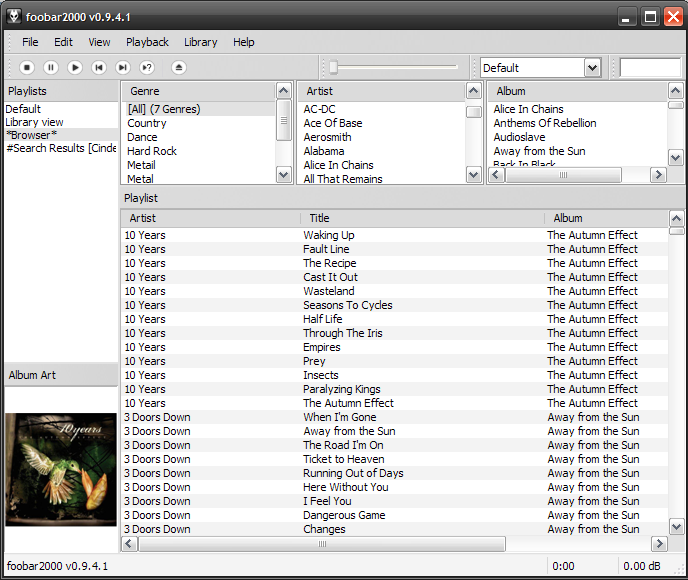The image size is (688, 580).
Task: Select the Dance genre
Action: click(199, 137)
